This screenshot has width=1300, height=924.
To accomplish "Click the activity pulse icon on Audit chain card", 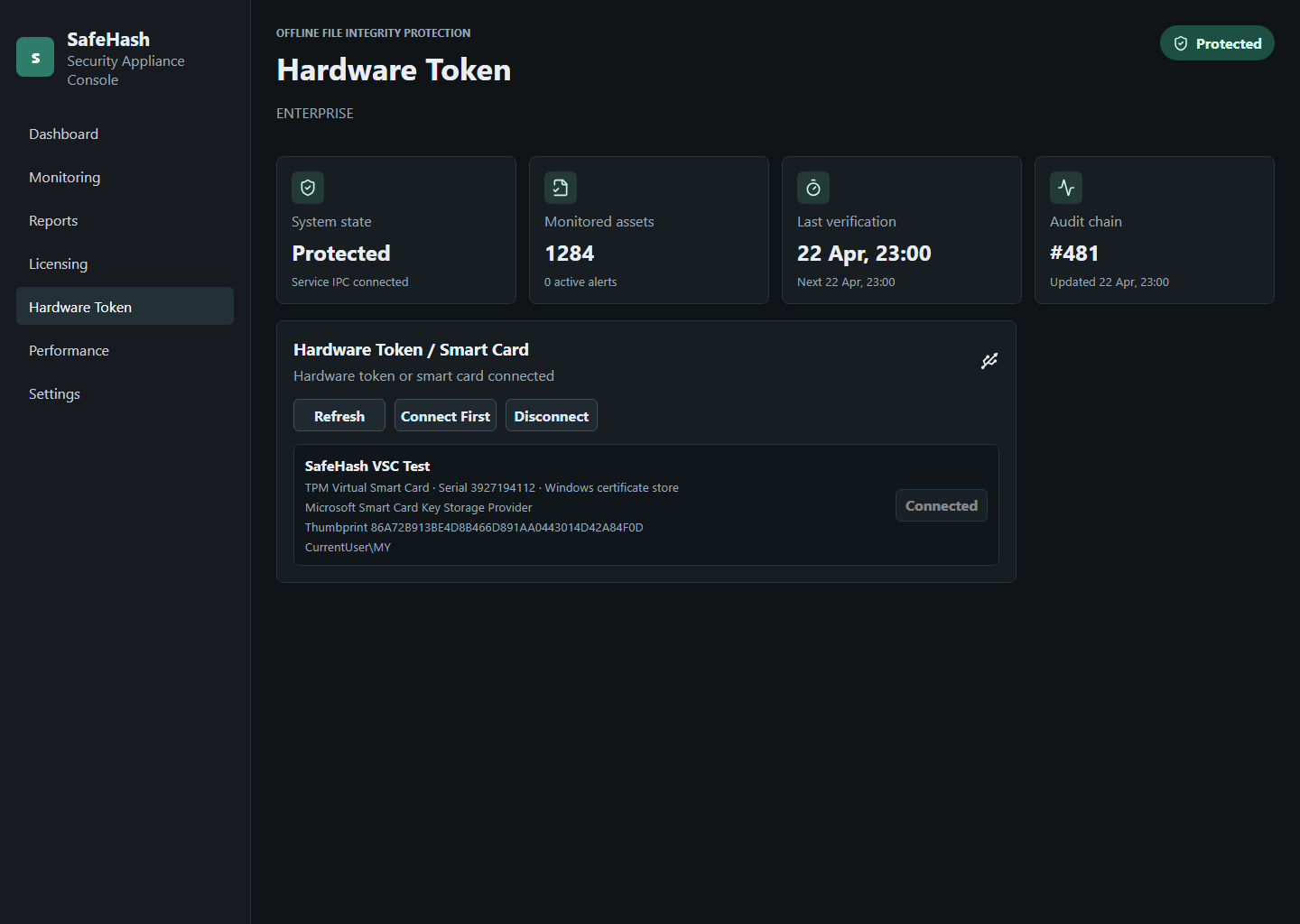I will click(x=1066, y=188).
